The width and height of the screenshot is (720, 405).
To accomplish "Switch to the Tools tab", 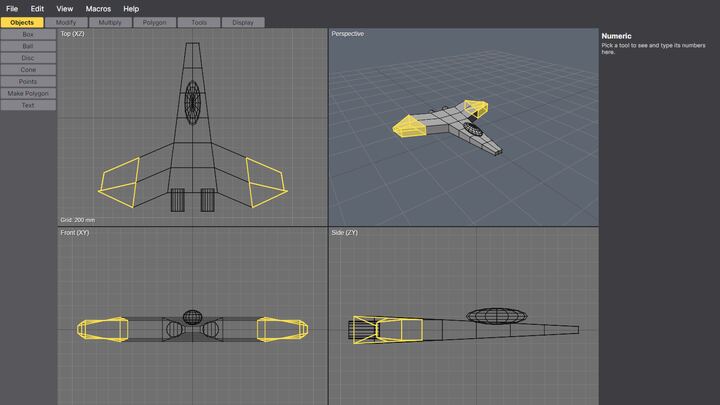I will 199,22.
